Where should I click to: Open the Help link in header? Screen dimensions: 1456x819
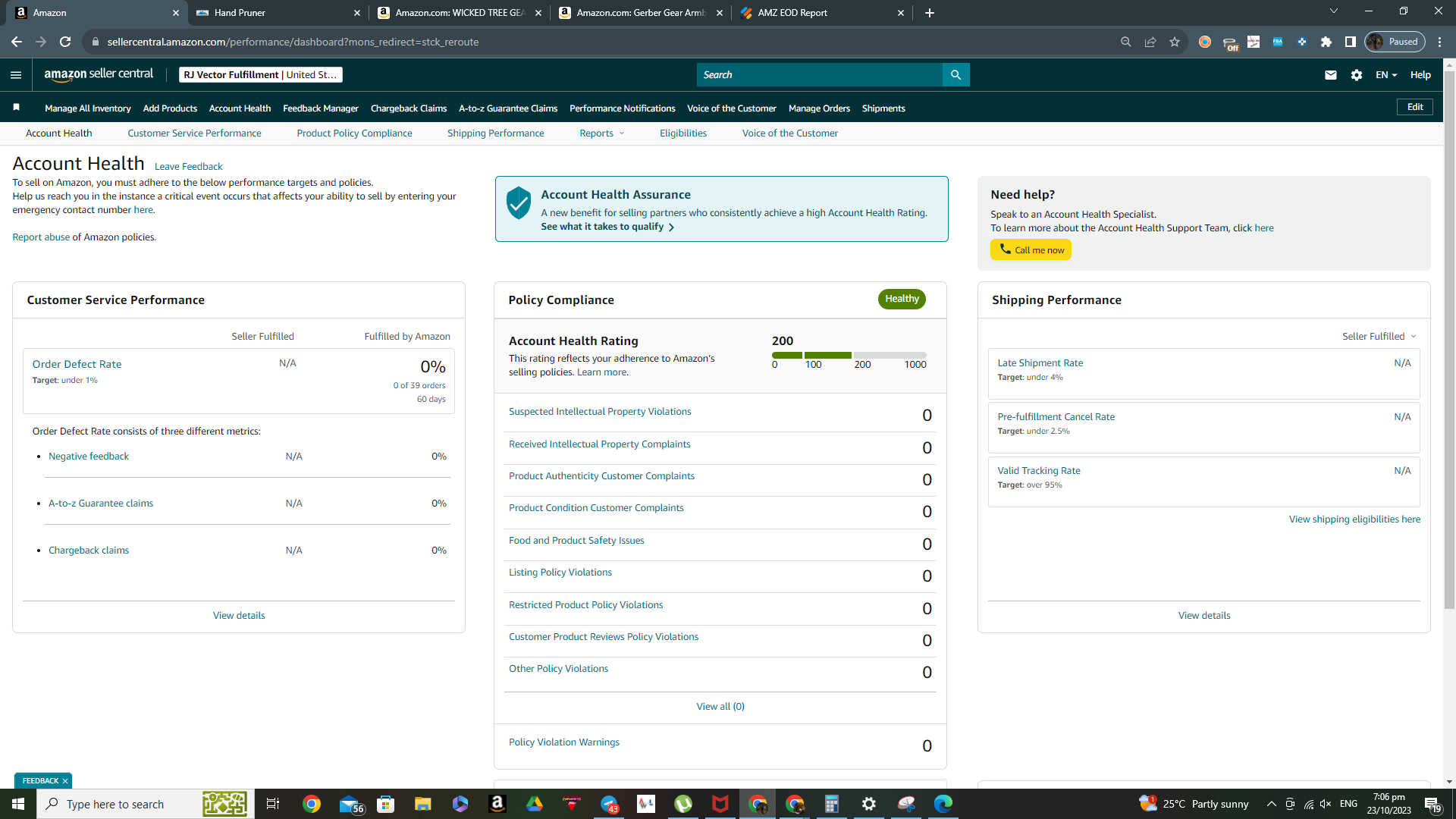point(1420,74)
